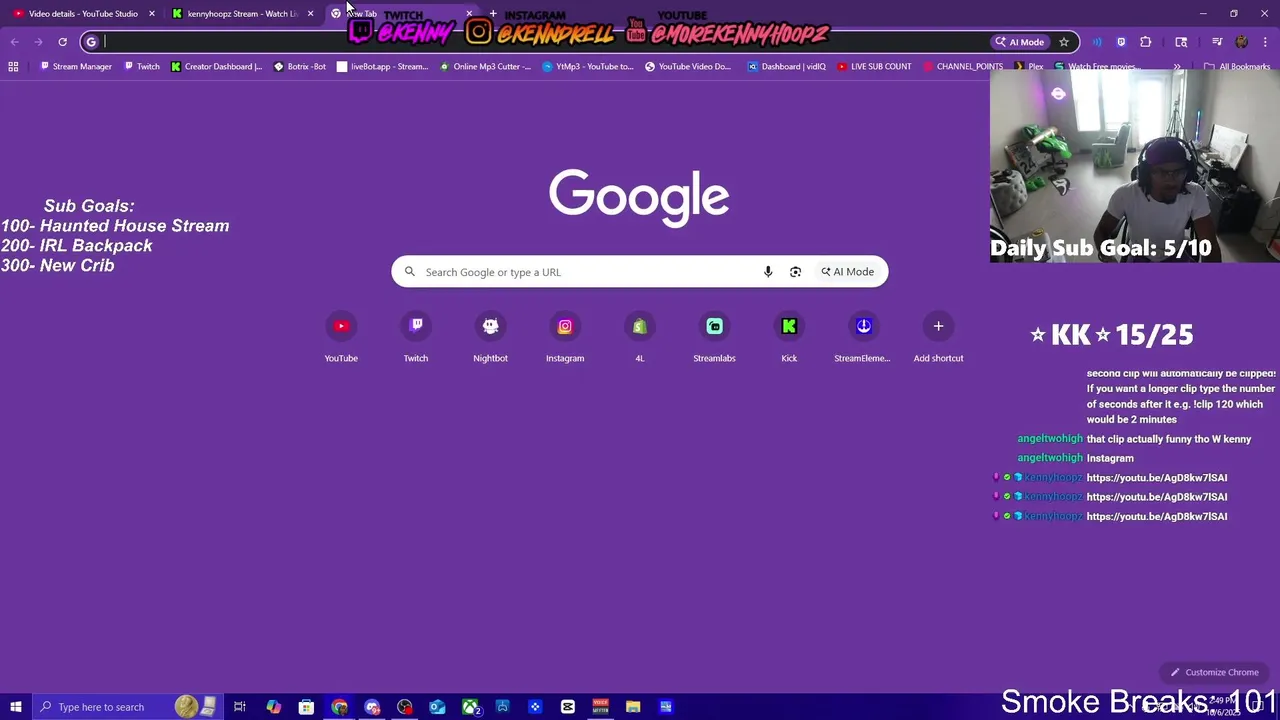Image resolution: width=1280 pixels, height=720 pixels.
Task: Open the Apps grid in bookmarks bar
Action: point(13,67)
